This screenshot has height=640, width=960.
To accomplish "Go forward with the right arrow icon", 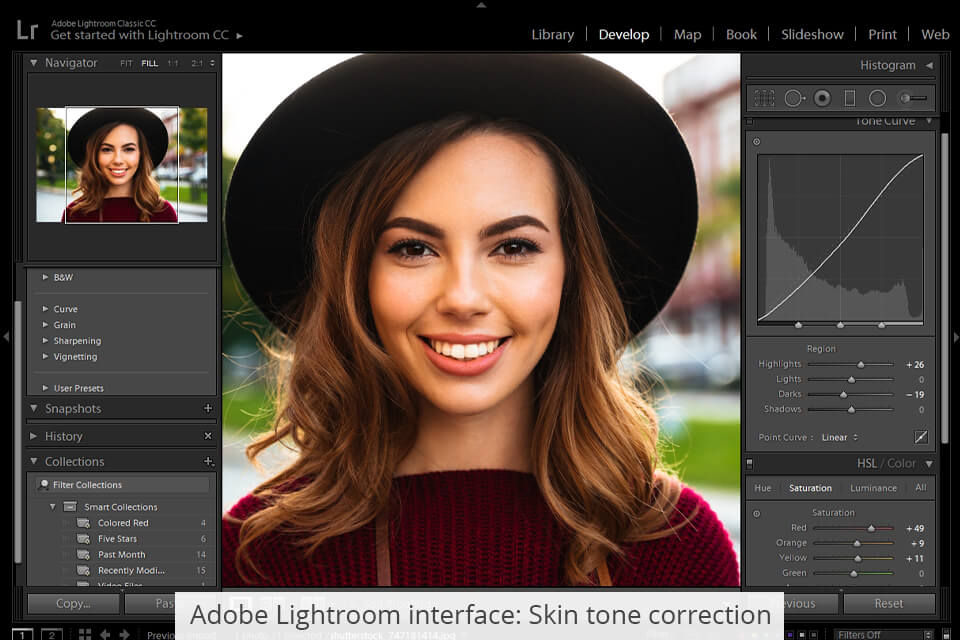I will (124, 634).
